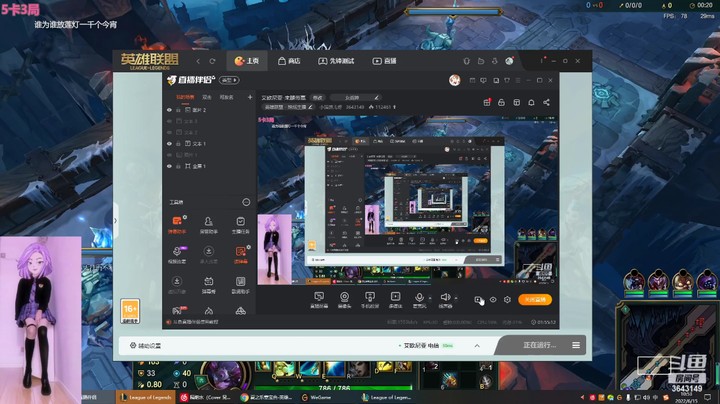This screenshot has width=720, height=404.
Task: Open the 主播任务 tool icon
Action: click(240, 225)
